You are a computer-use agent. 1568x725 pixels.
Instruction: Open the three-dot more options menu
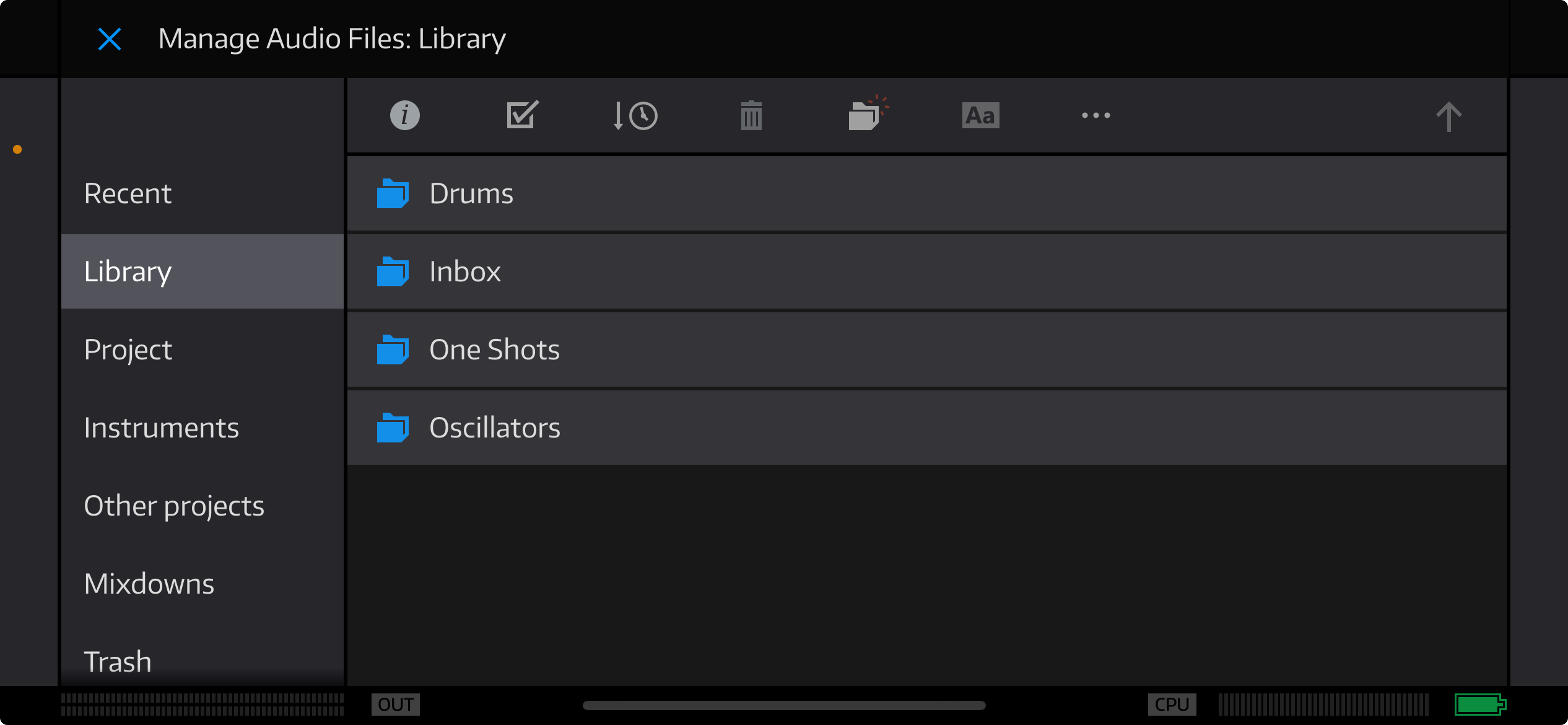coord(1095,115)
